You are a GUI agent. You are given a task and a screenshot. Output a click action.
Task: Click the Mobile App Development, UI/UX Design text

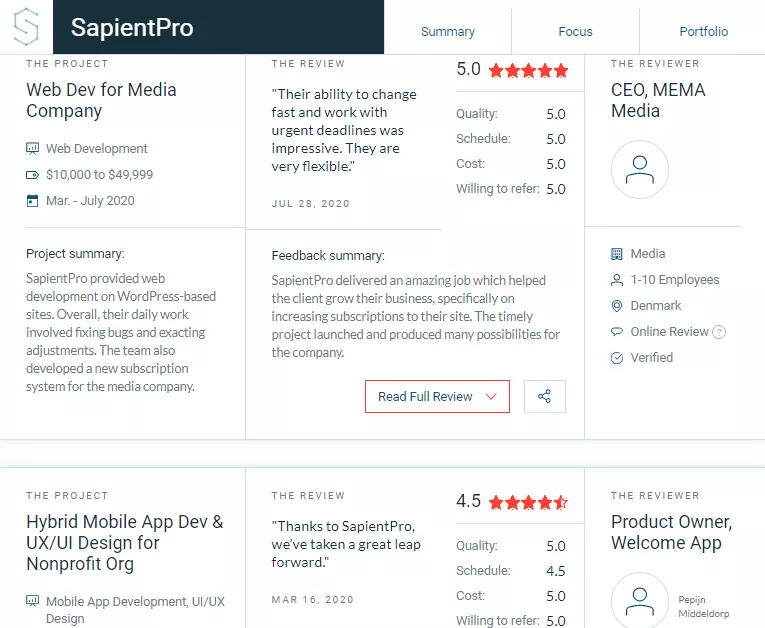(135, 610)
